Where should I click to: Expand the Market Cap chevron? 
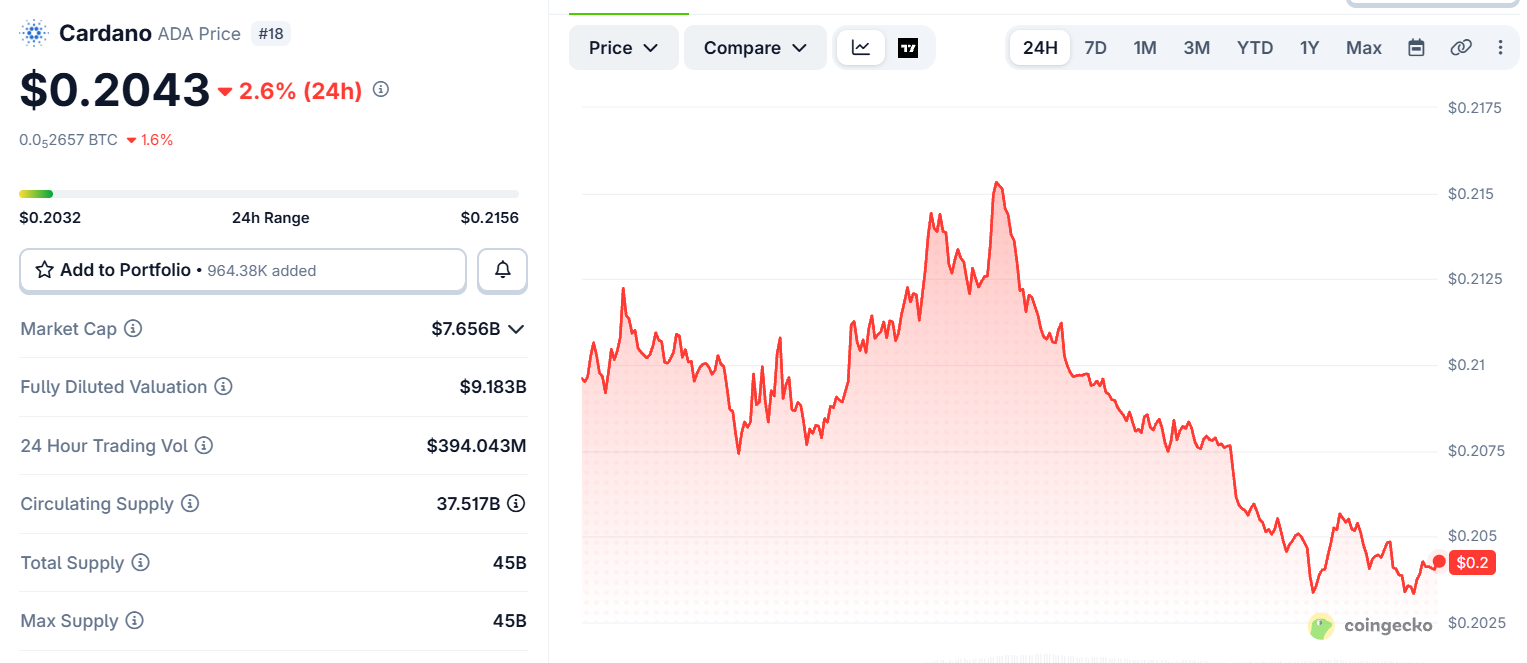(x=516, y=328)
